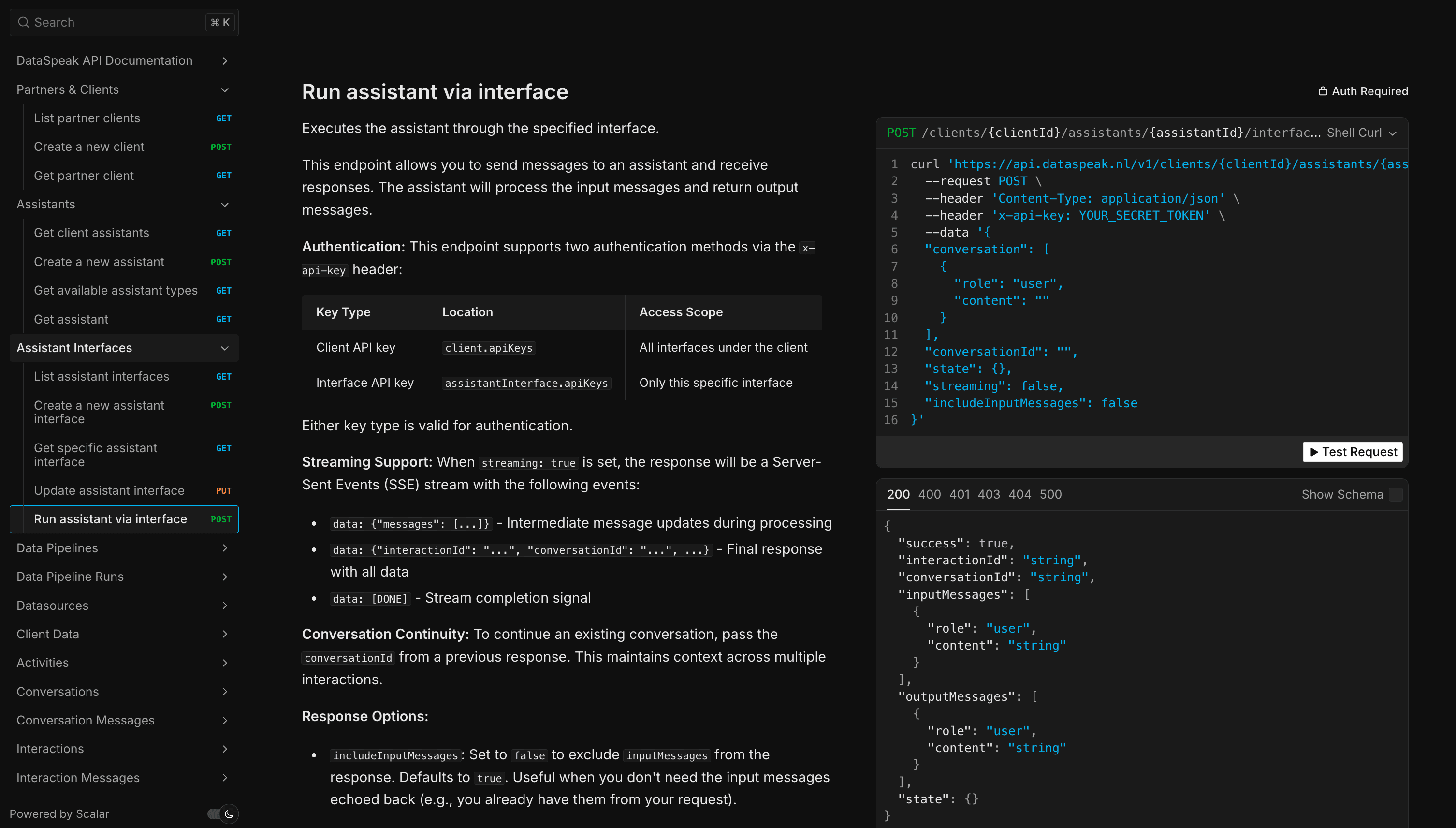Tick the Show Schema checkbox
The height and width of the screenshot is (828, 1456).
tap(1395, 494)
